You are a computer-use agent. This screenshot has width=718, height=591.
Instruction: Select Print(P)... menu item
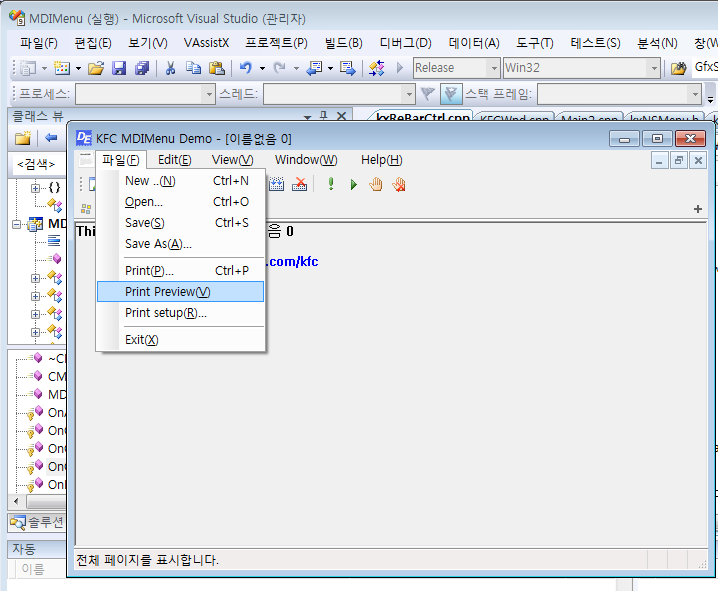point(181,271)
